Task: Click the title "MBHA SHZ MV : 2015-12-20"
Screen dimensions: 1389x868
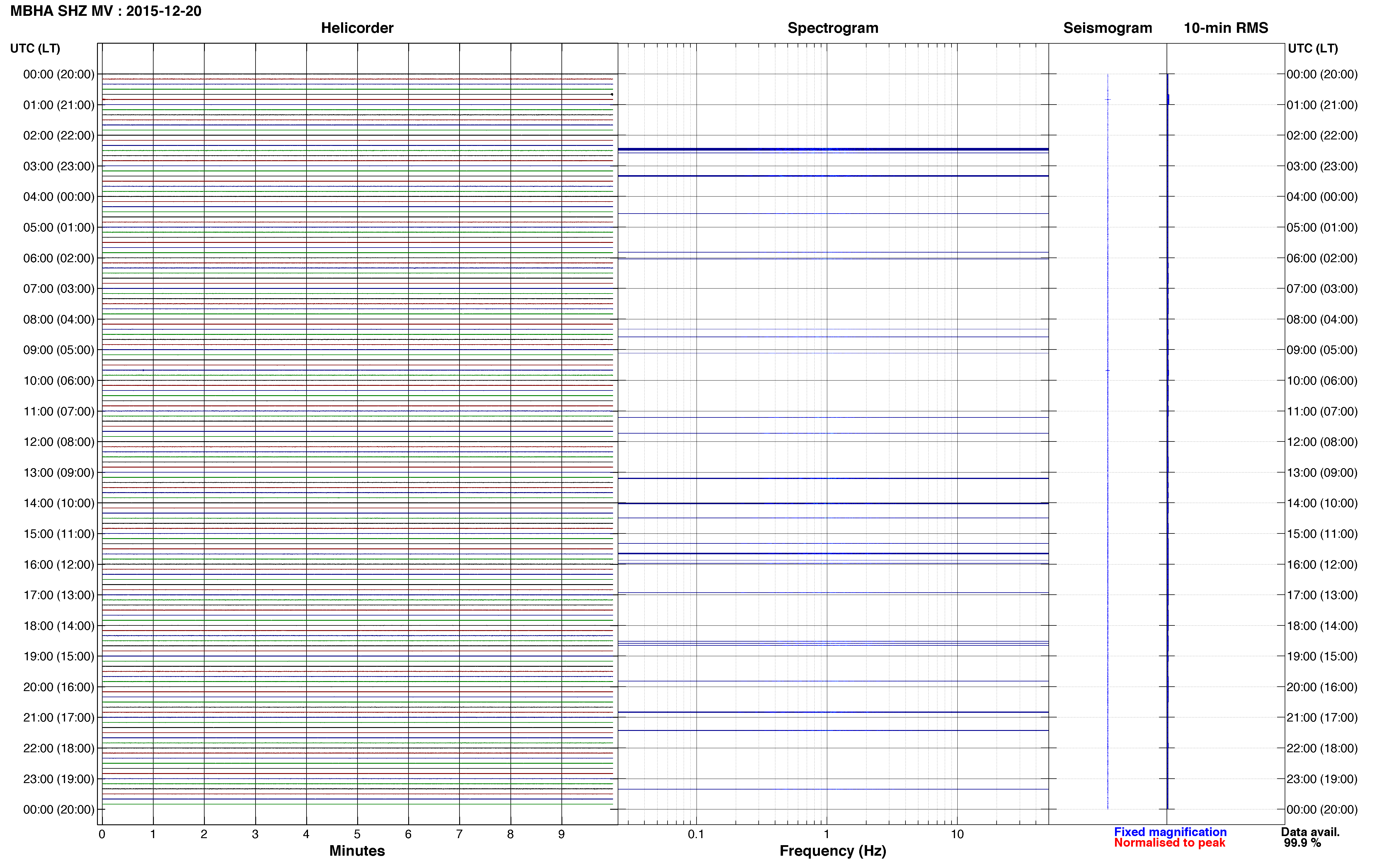Action: coord(106,11)
